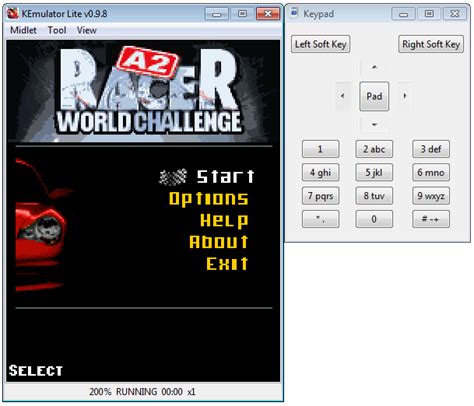The image size is (474, 406).
Task: Click the 6 mno key
Action: (431, 172)
